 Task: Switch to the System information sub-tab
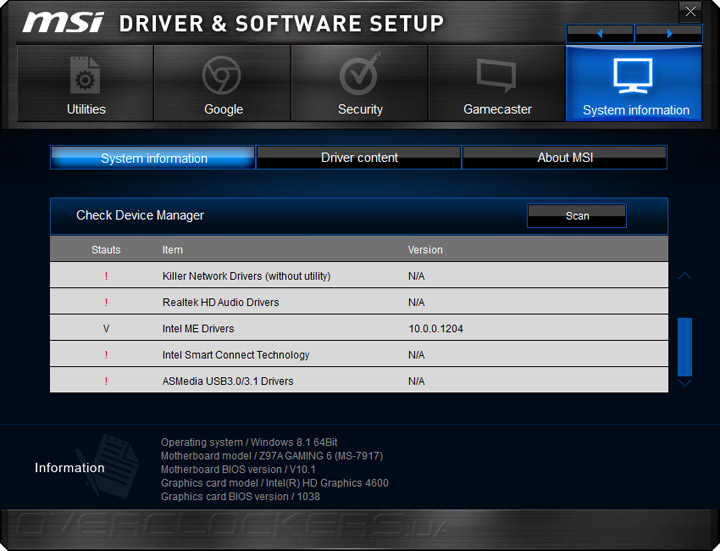(x=153, y=158)
